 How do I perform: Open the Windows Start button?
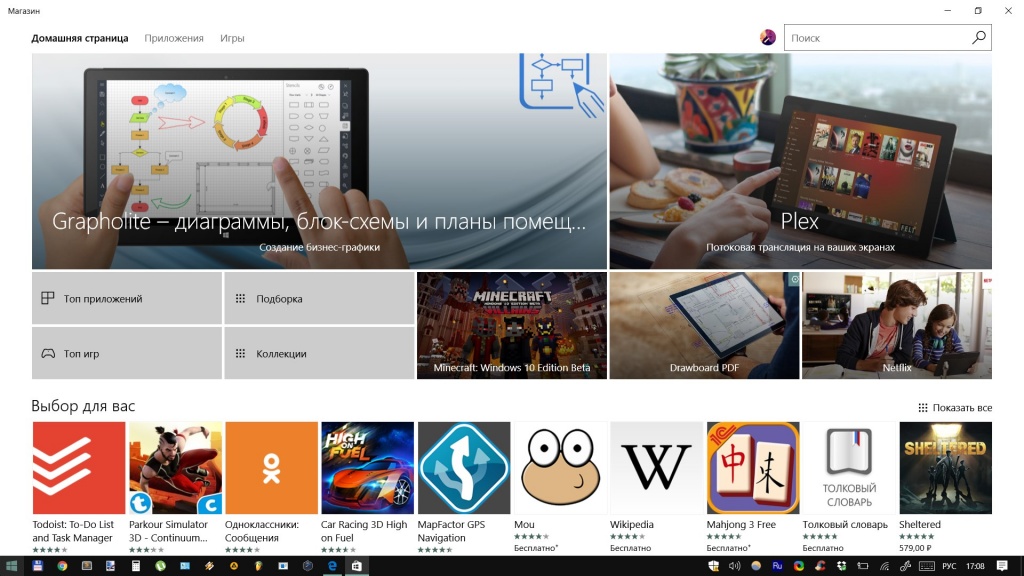click(x=11, y=566)
